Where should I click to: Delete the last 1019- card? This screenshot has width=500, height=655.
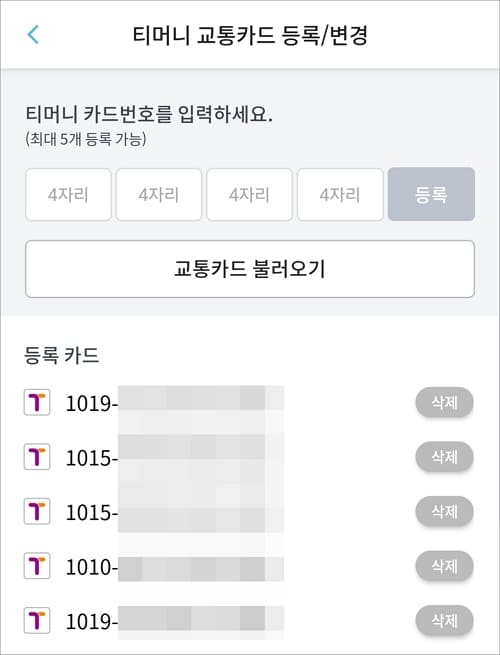click(444, 621)
